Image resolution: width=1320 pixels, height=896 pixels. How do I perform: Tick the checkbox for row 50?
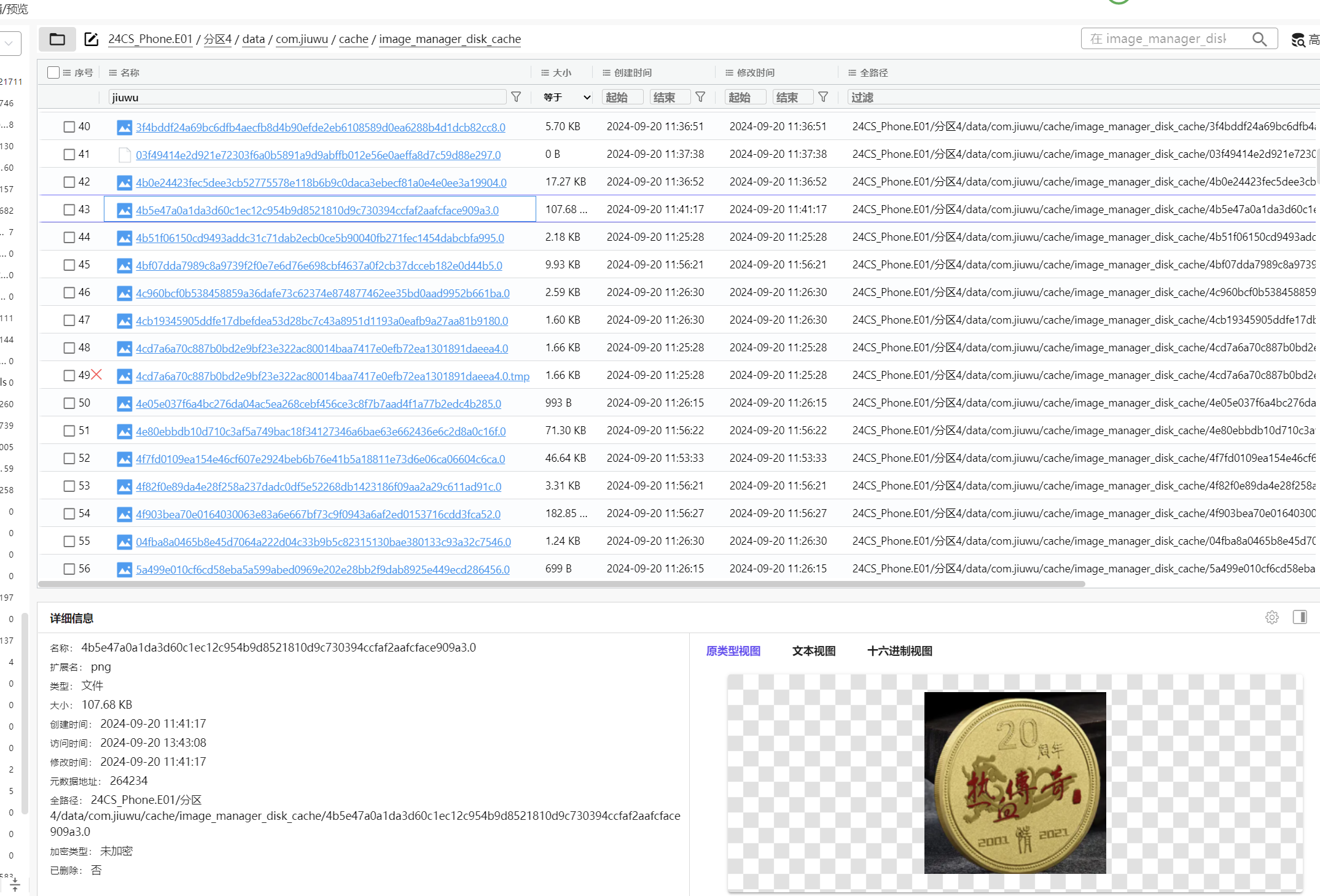pos(69,403)
